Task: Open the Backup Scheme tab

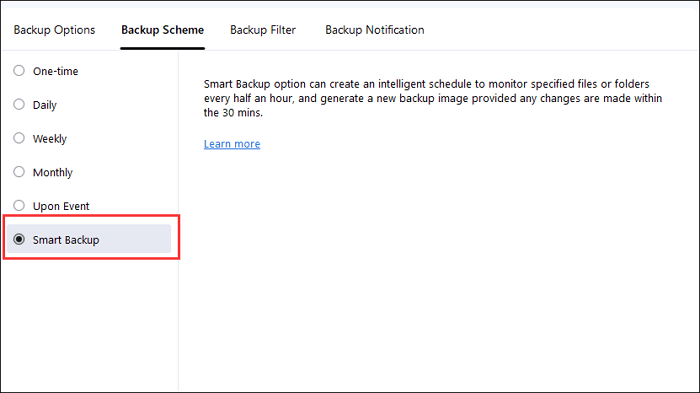Action: [x=162, y=30]
